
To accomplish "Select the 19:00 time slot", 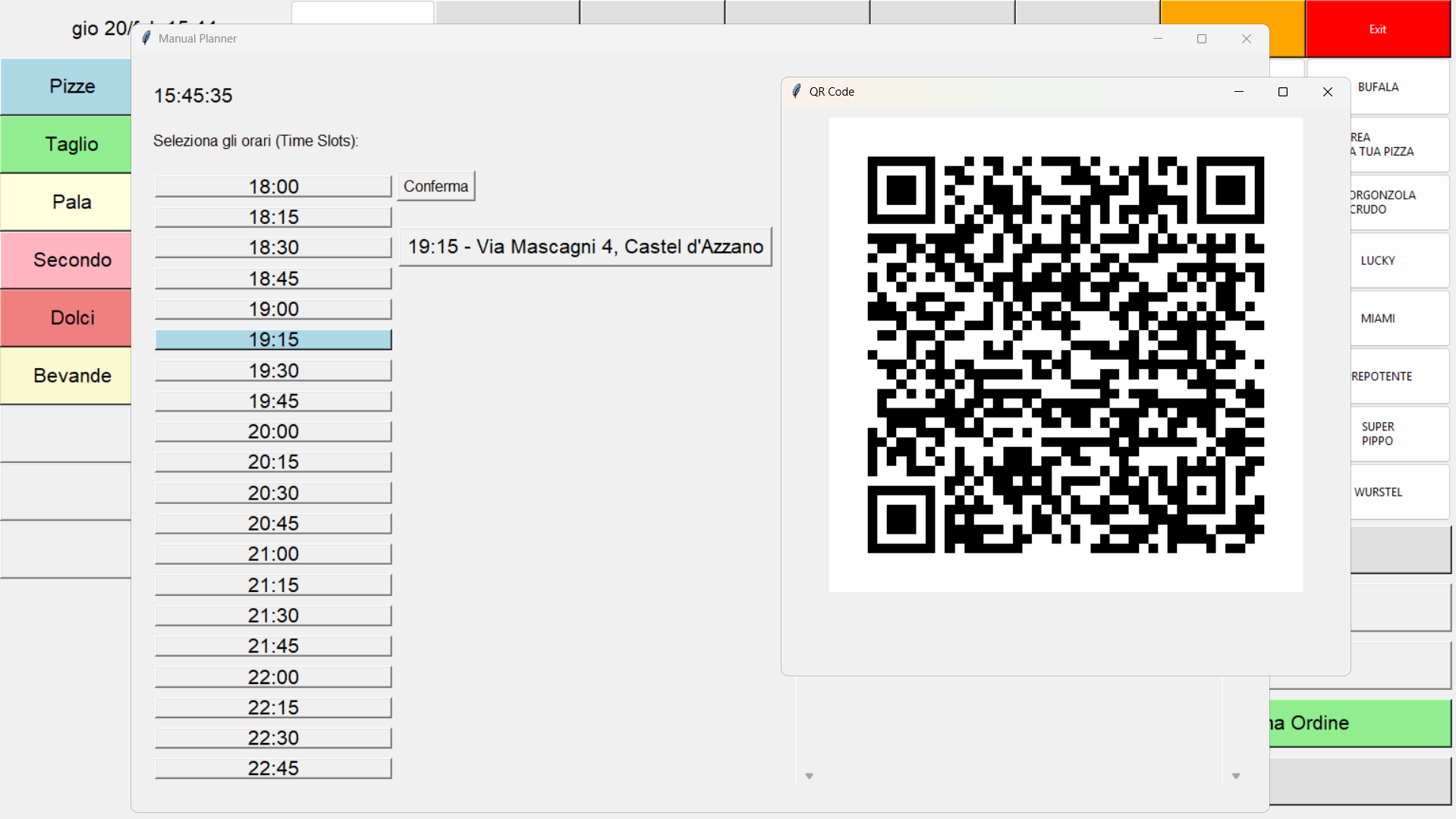I will (x=273, y=309).
